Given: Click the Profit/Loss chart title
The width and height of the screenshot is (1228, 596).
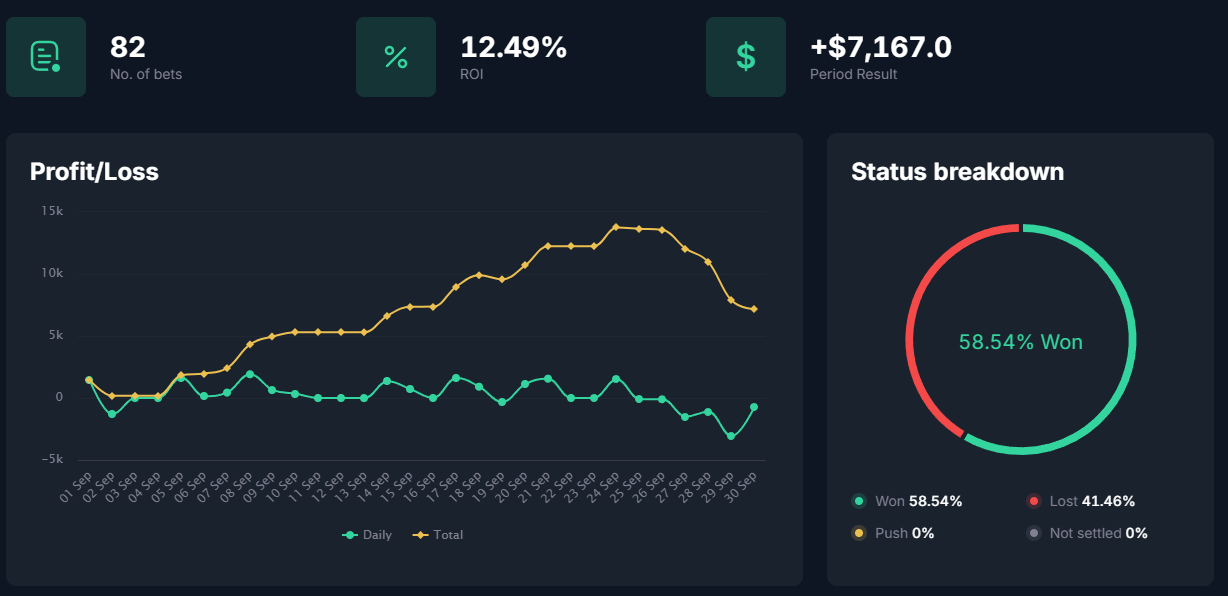Looking at the screenshot, I should pyautogui.click(x=94, y=172).
